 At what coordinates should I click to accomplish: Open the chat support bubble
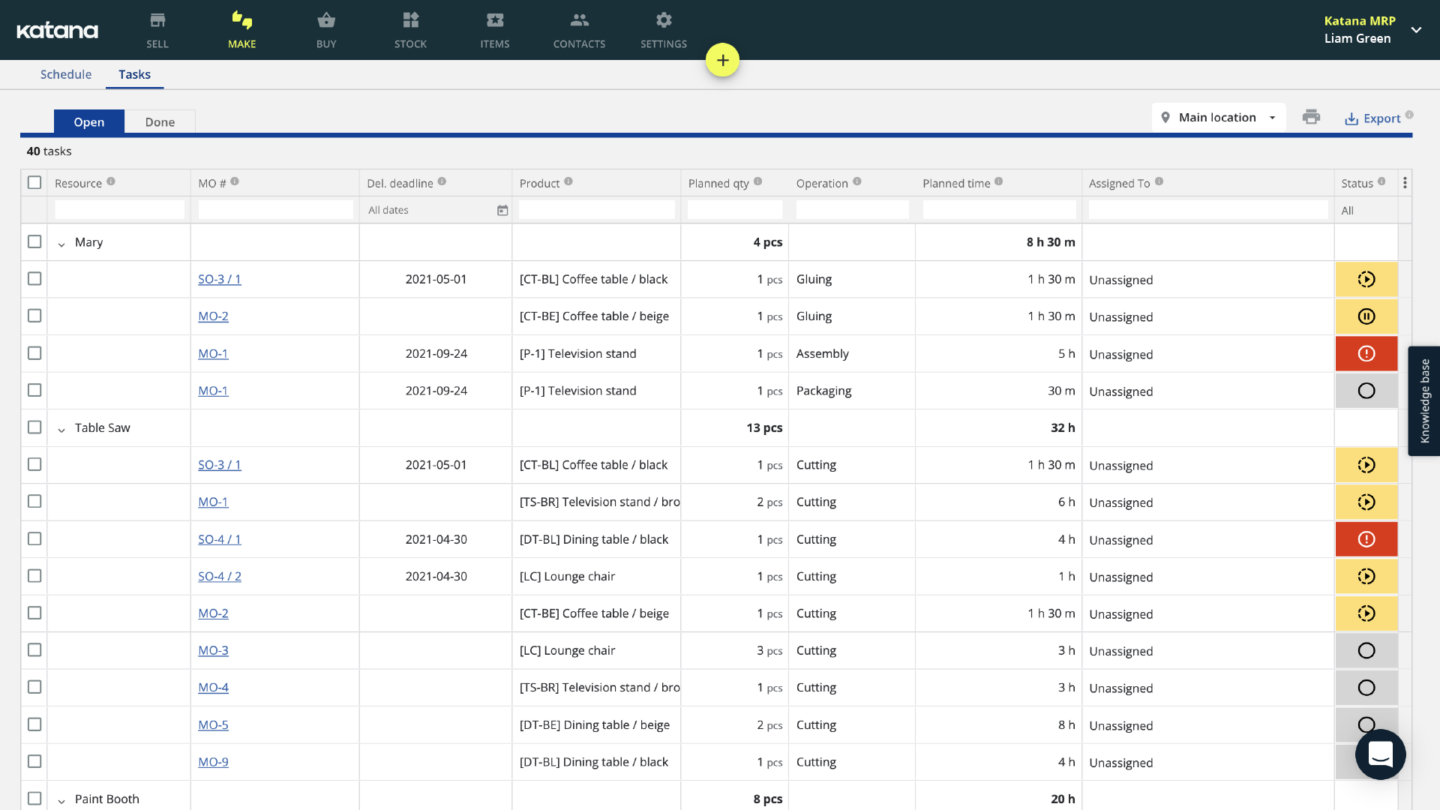click(x=1380, y=755)
